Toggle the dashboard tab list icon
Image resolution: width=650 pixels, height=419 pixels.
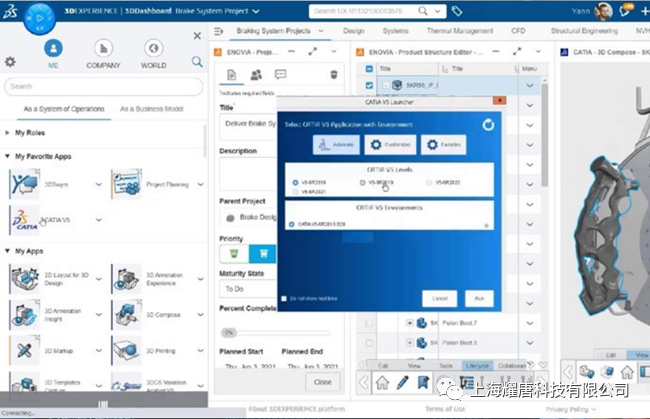(218, 31)
